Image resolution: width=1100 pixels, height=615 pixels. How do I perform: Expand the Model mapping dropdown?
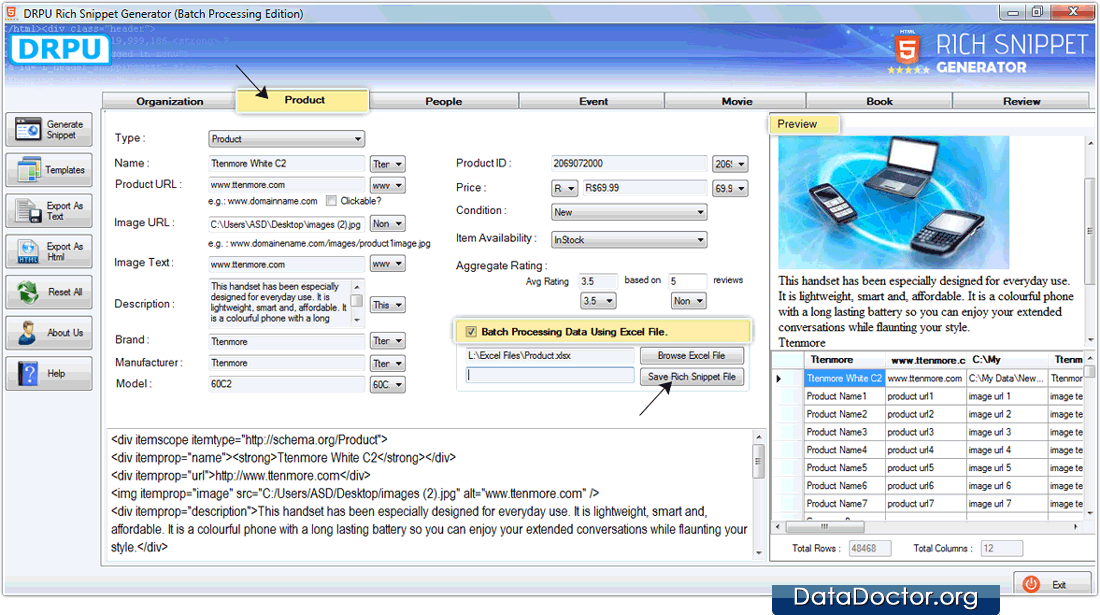coord(387,384)
